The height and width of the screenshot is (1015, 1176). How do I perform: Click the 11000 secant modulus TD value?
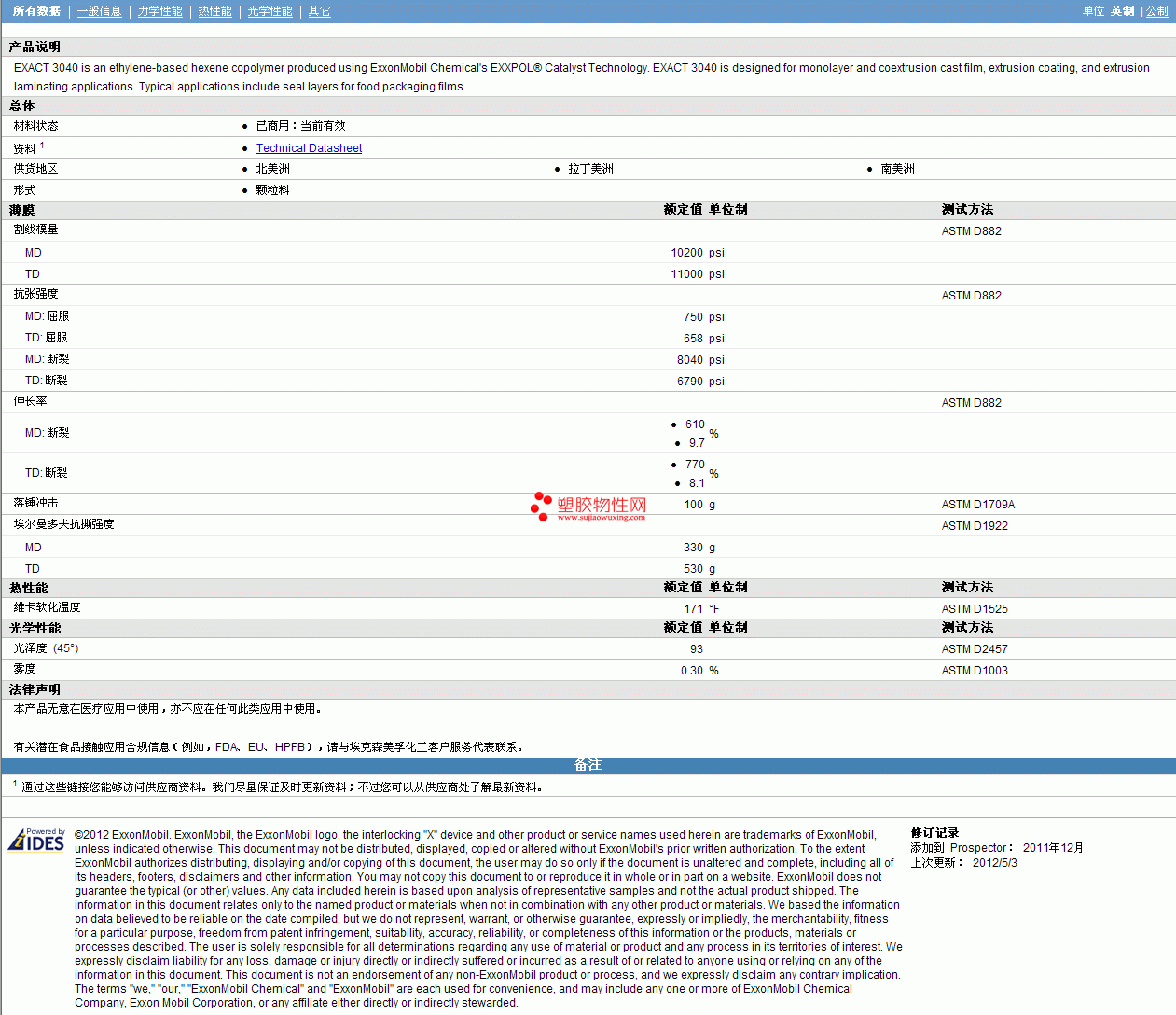coord(687,274)
